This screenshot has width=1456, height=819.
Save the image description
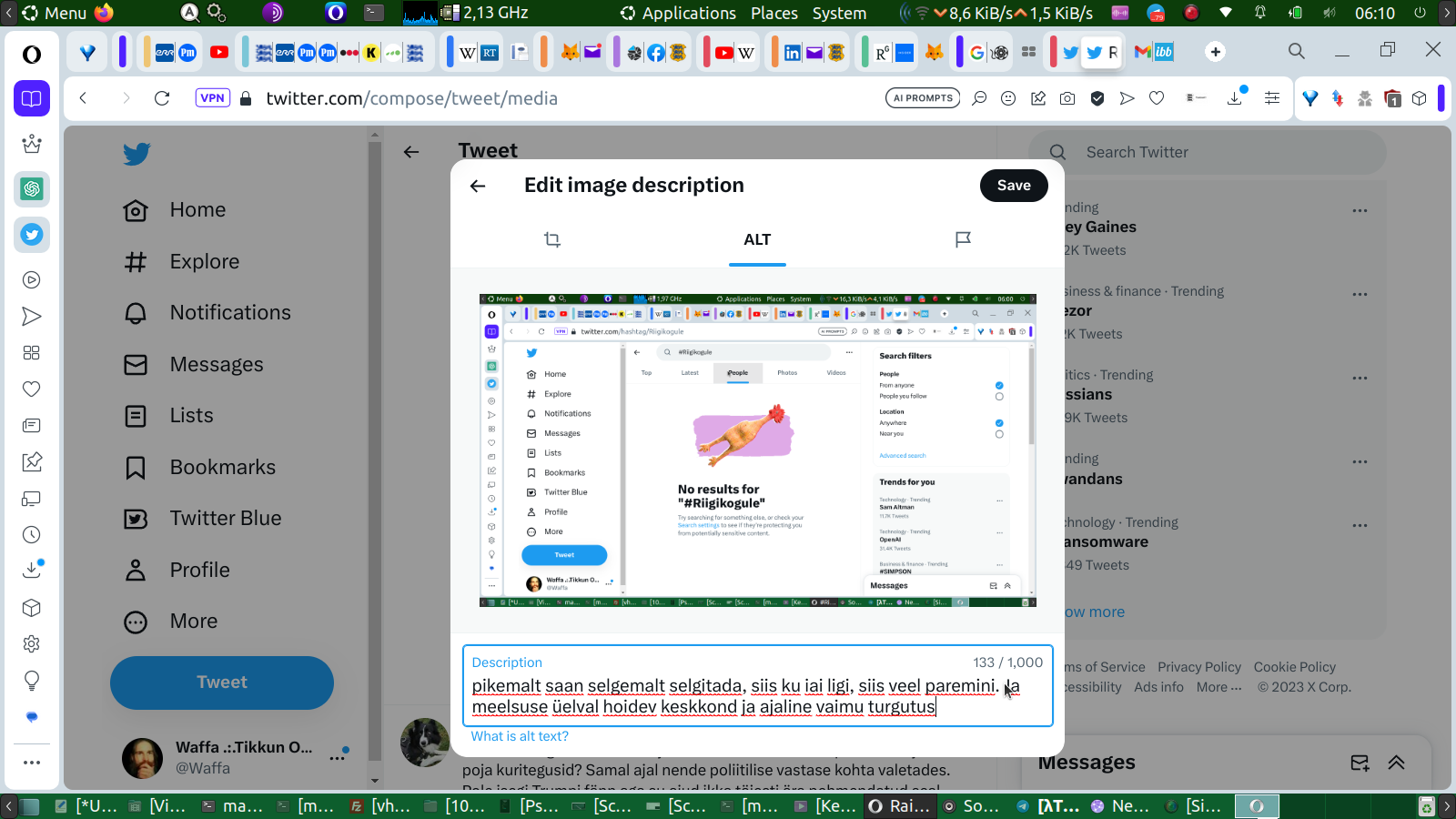[x=1014, y=186]
